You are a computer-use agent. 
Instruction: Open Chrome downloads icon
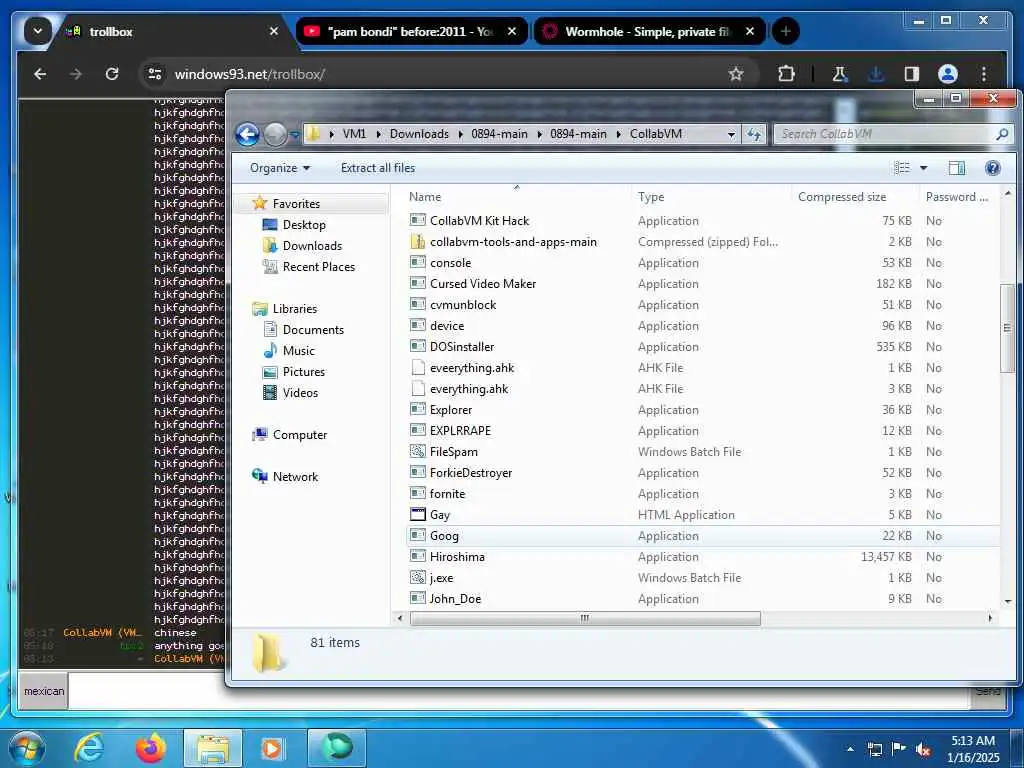[x=876, y=74]
